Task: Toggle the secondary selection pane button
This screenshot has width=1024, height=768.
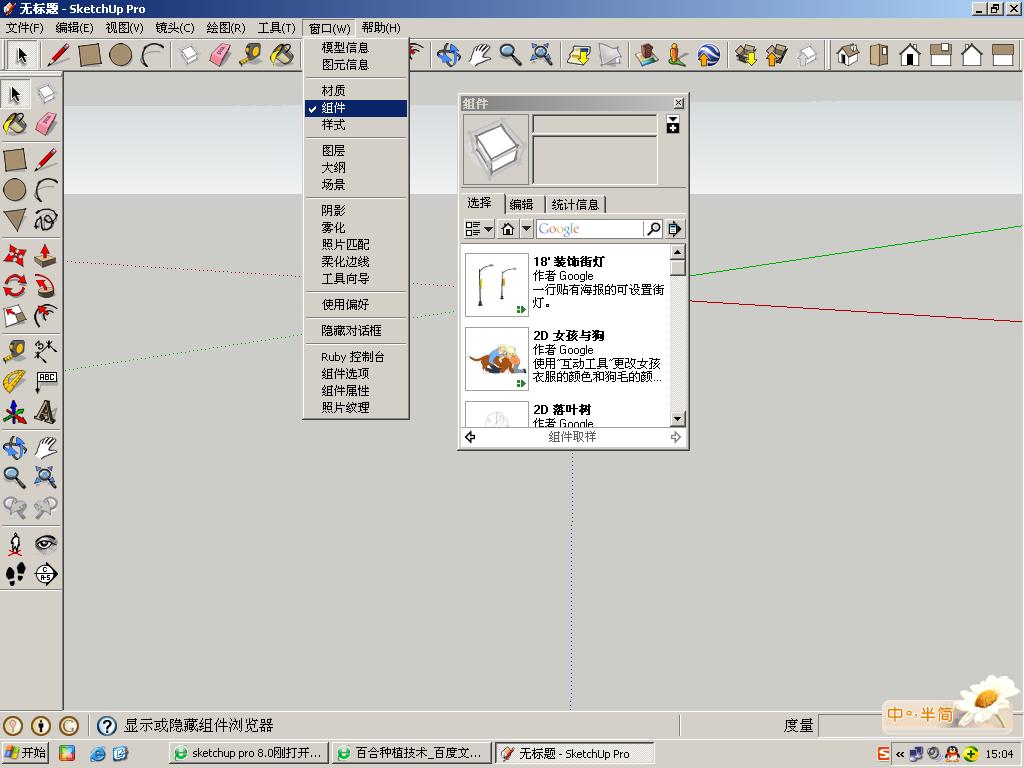Action: (x=673, y=124)
